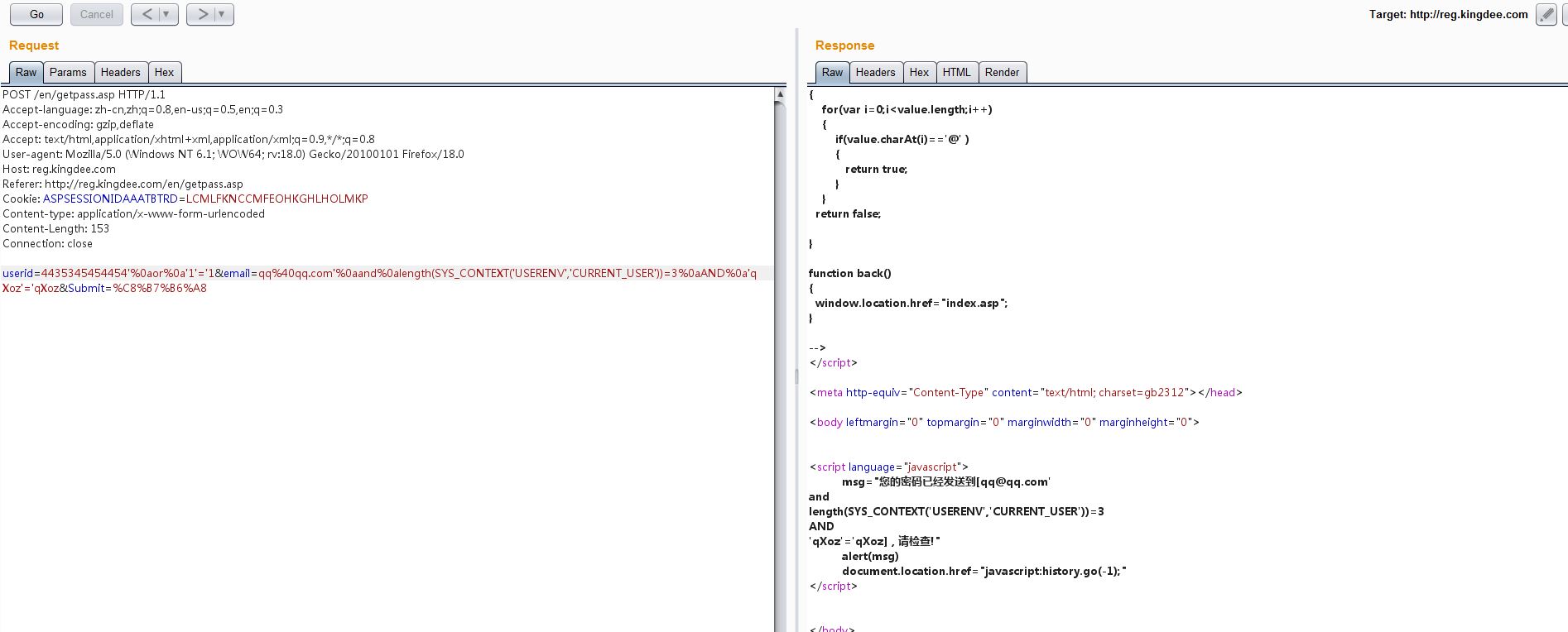Click the Accept-encoding: gzip,deflate line

78,124
